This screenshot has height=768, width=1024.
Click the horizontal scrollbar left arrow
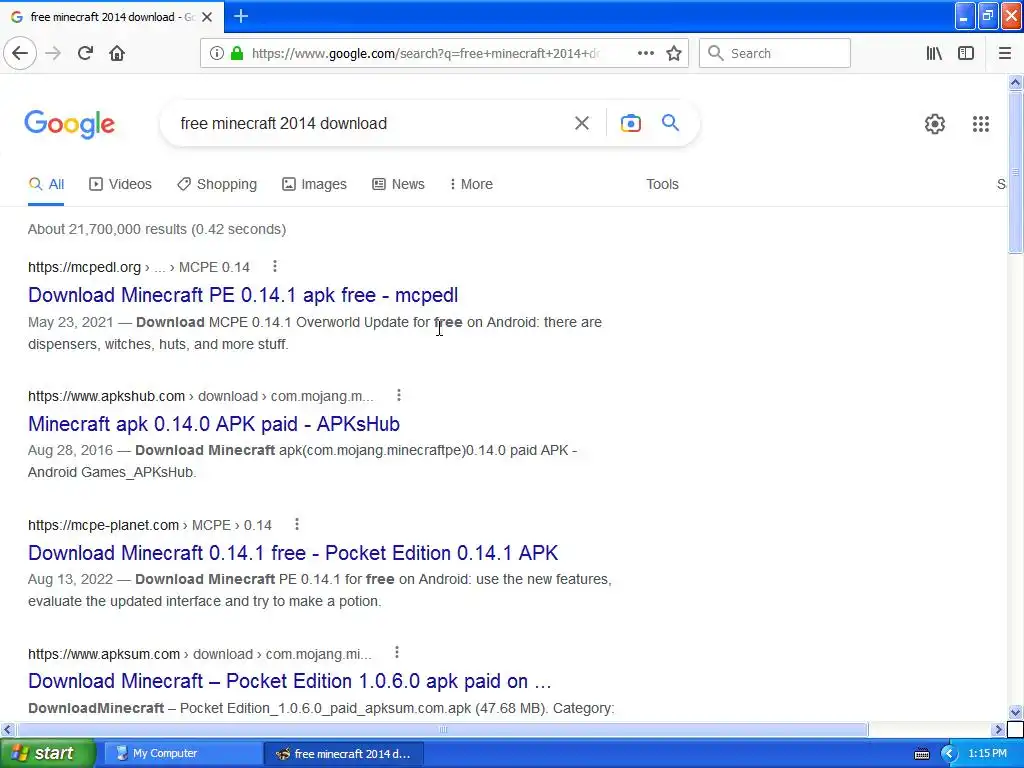pyautogui.click(x=7, y=729)
